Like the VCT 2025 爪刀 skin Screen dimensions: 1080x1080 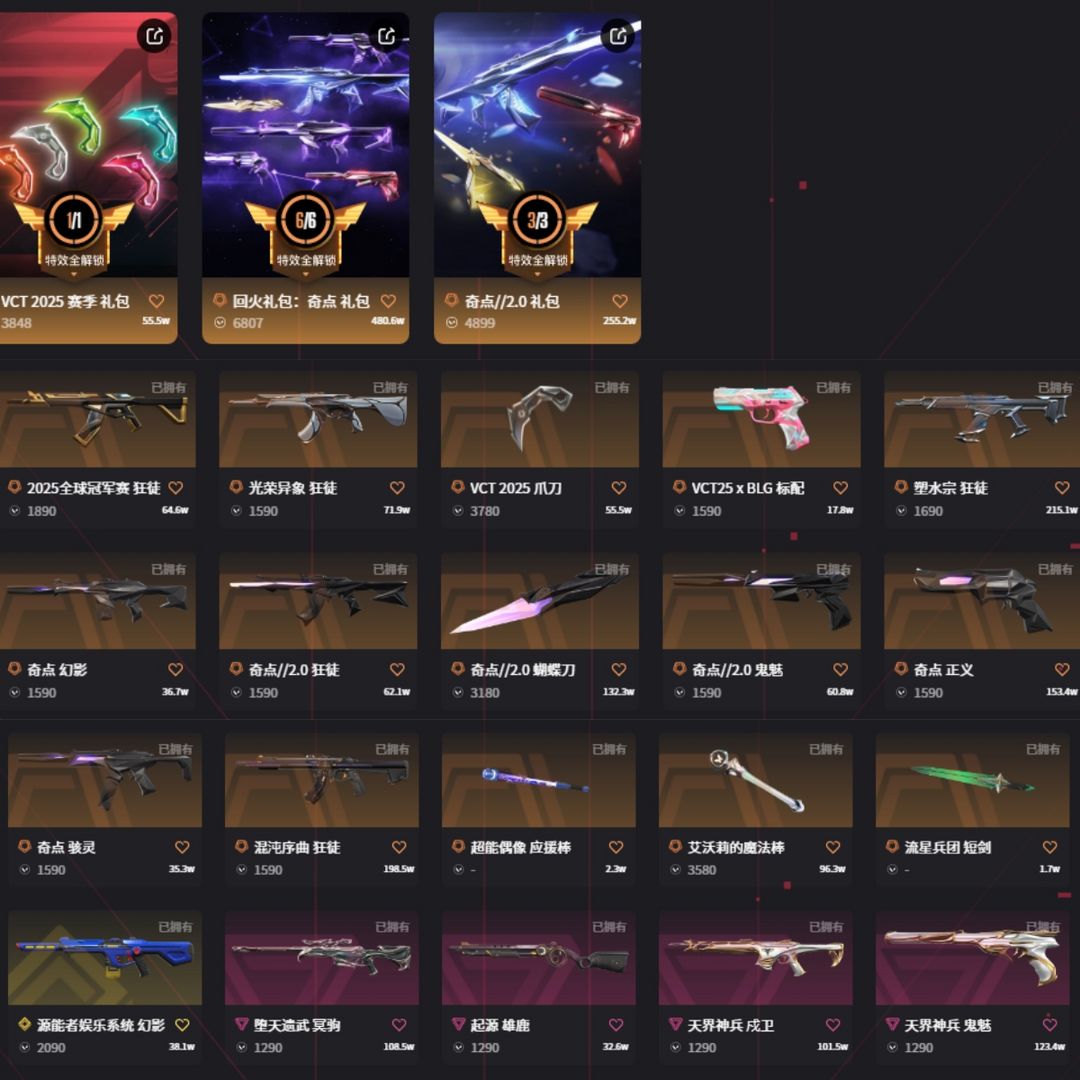(619, 488)
